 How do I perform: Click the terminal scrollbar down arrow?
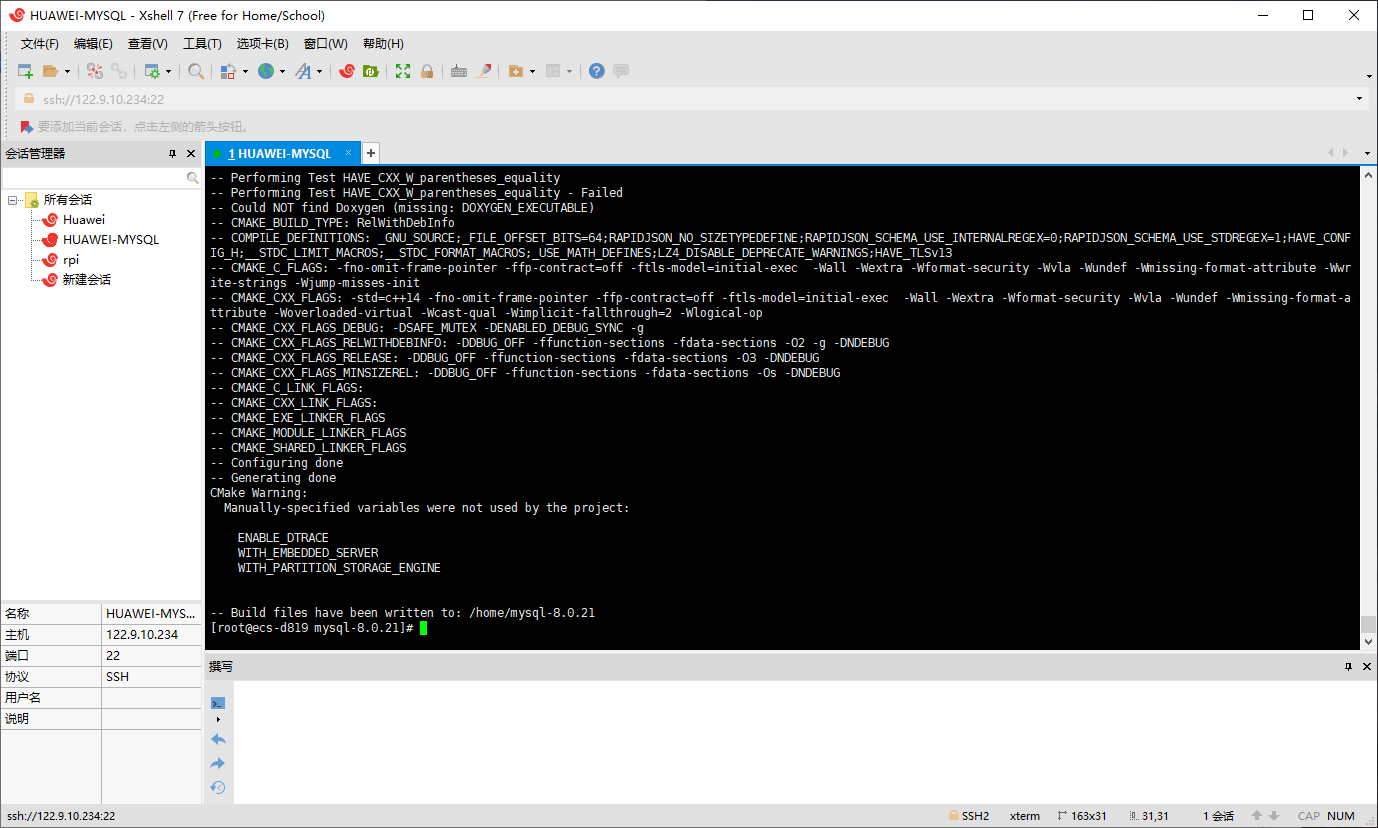click(1368, 643)
